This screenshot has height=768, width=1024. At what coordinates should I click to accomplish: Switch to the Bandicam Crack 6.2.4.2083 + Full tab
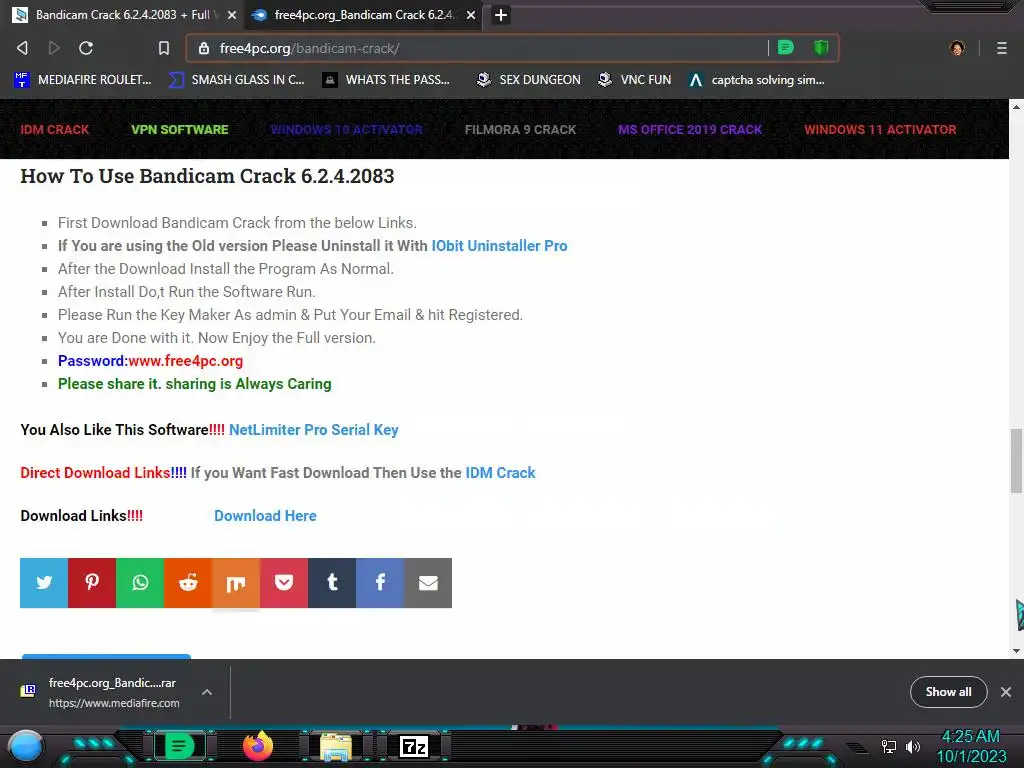pyautogui.click(x=122, y=15)
